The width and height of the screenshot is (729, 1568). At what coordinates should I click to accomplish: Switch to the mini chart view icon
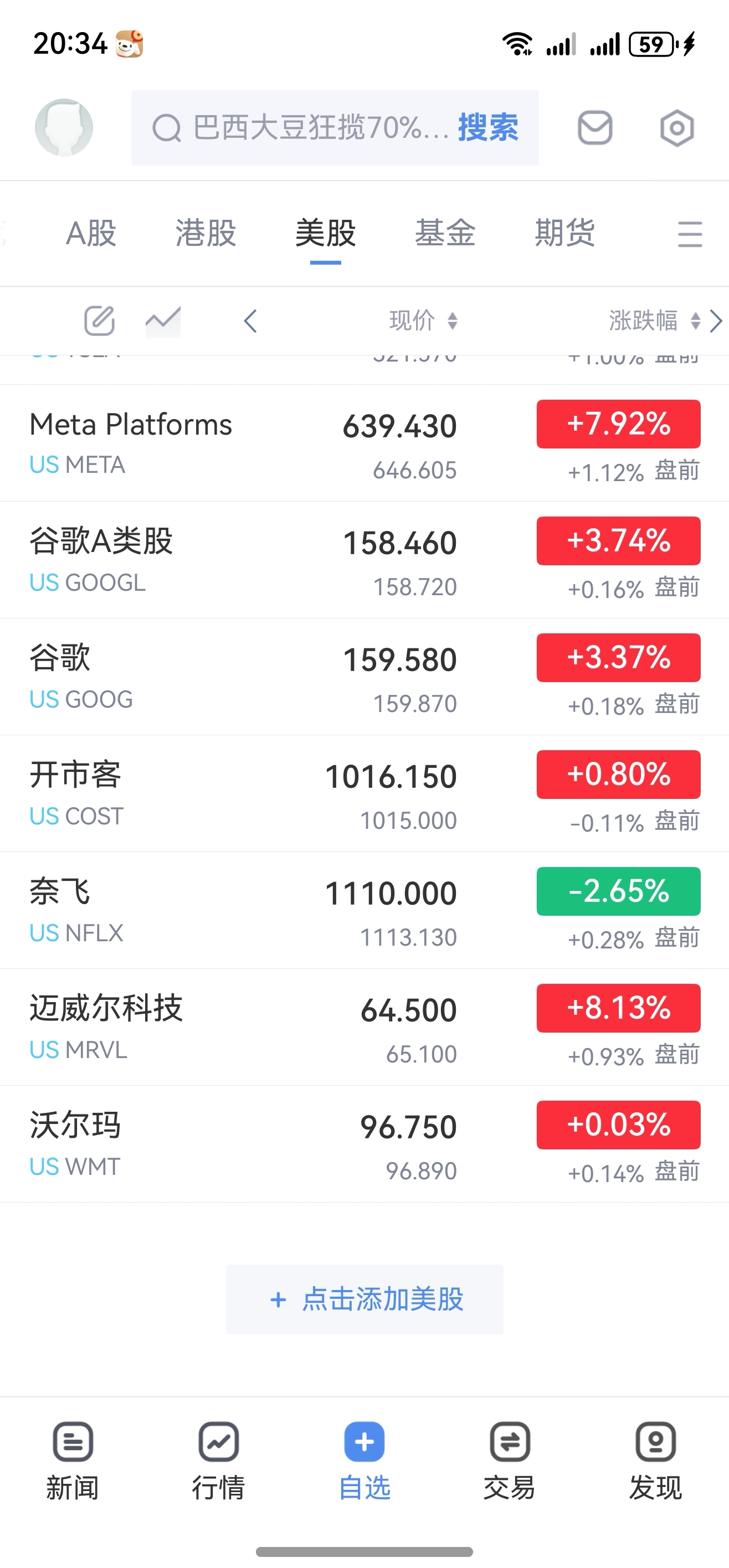(x=163, y=321)
